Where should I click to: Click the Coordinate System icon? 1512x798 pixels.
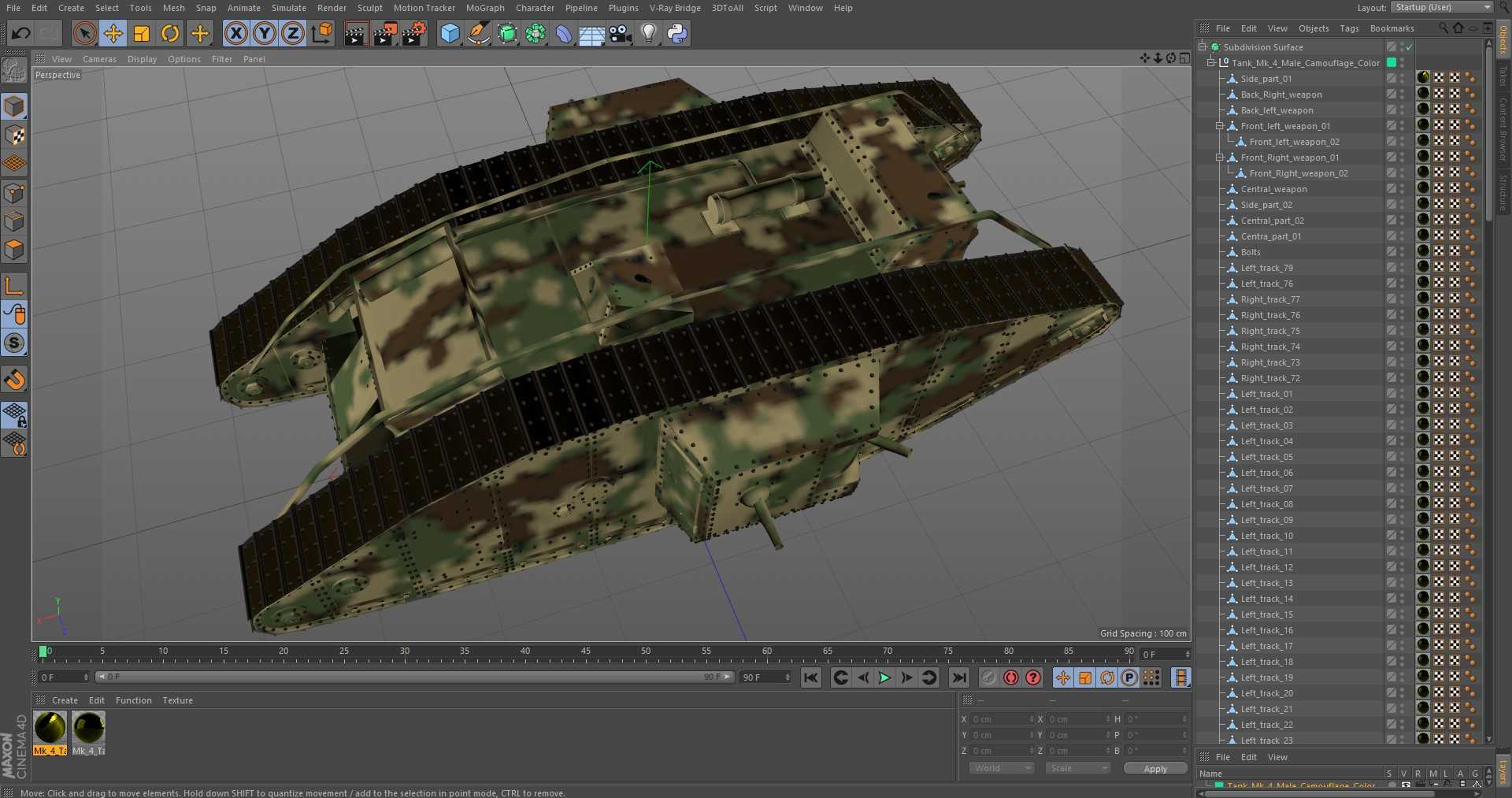[322, 33]
